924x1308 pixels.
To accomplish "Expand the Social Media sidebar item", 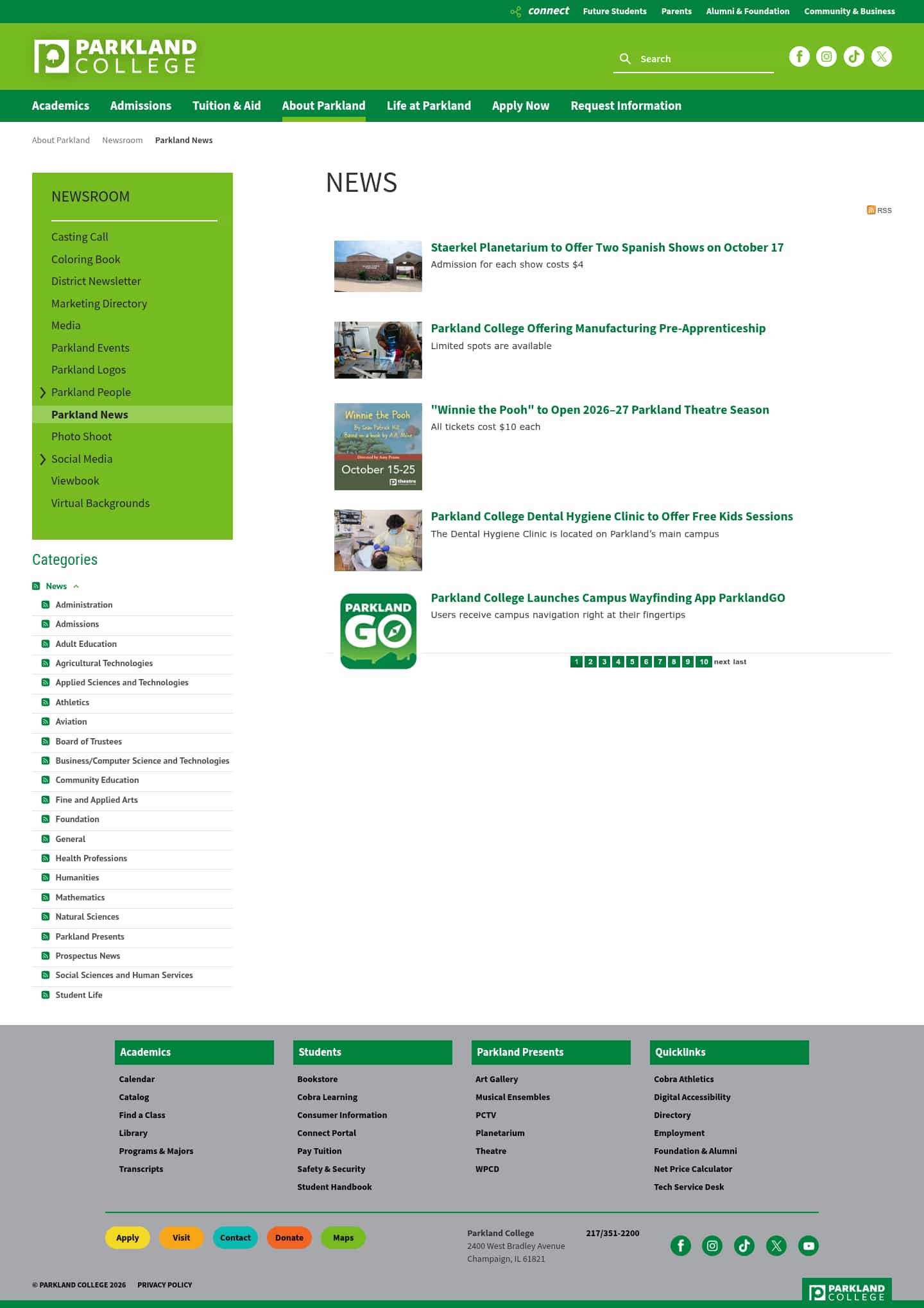I will 43,459.
